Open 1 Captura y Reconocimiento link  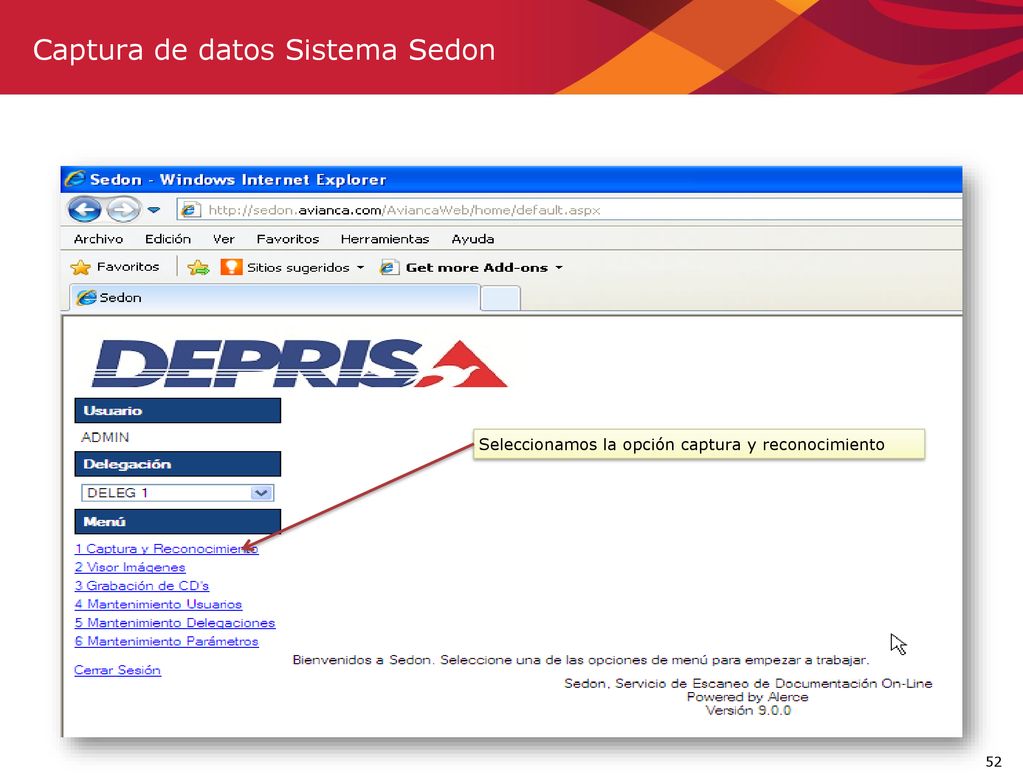[x=166, y=549]
